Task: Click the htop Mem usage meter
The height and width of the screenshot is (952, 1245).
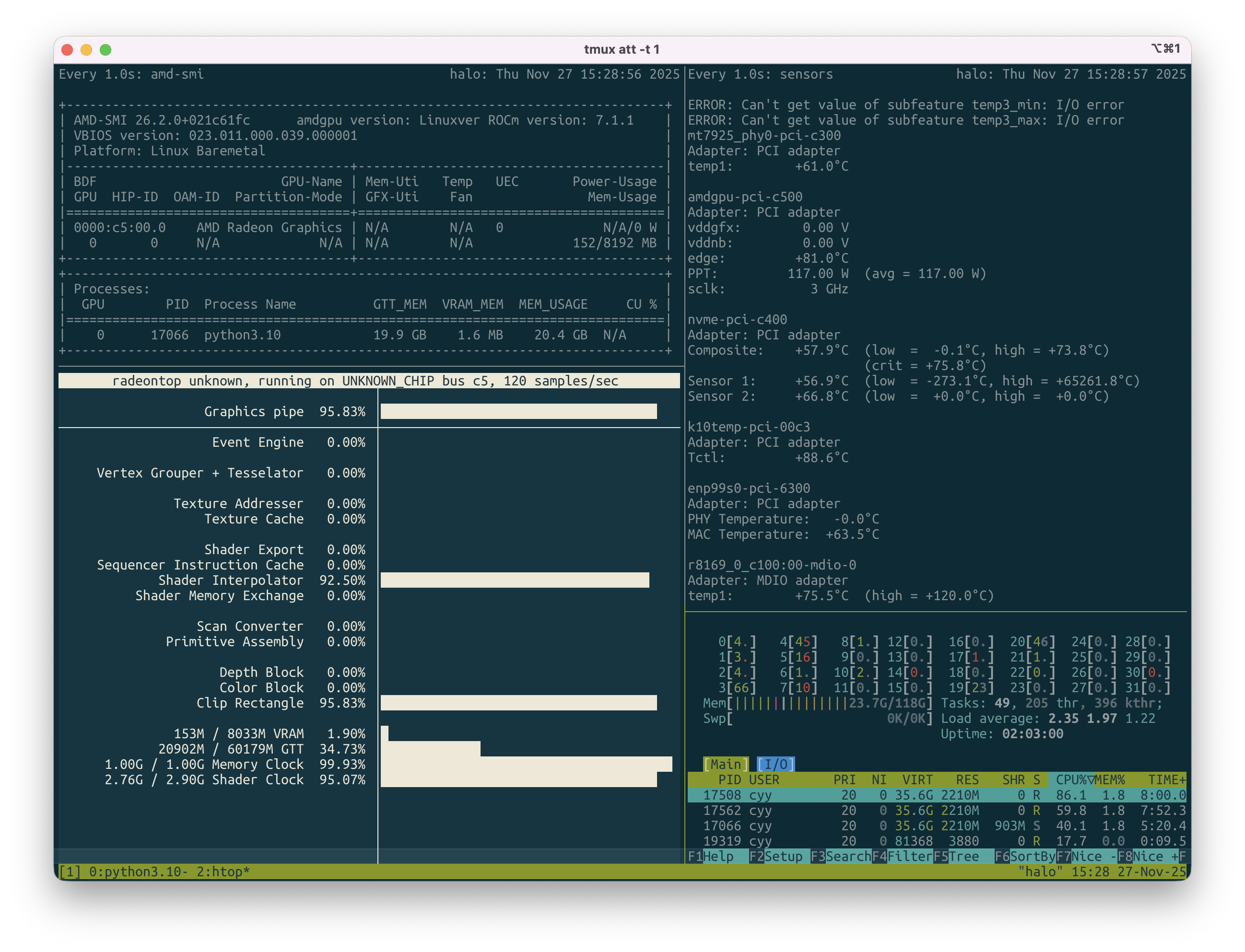Action: tap(816, 703)
